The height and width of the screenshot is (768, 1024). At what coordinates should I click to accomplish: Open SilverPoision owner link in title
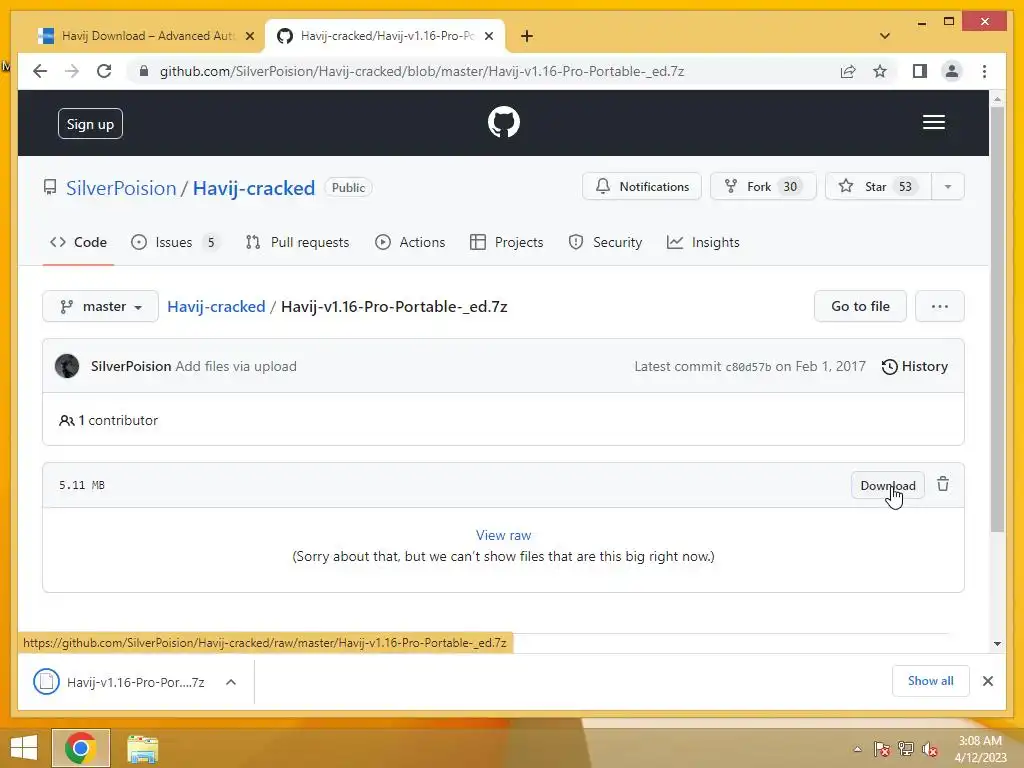point(121,188)
